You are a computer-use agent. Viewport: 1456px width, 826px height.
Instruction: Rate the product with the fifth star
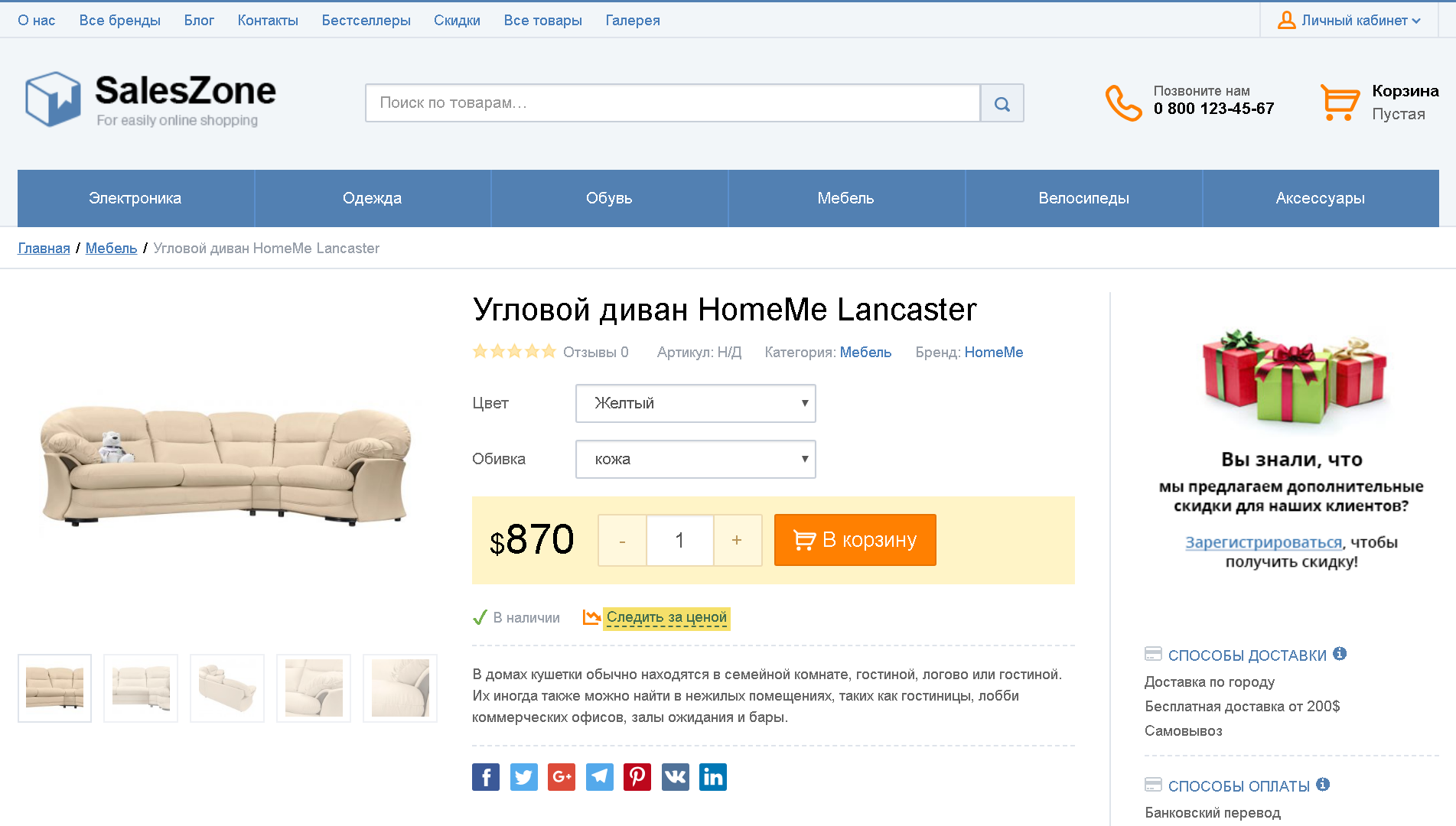click(549, 352)
